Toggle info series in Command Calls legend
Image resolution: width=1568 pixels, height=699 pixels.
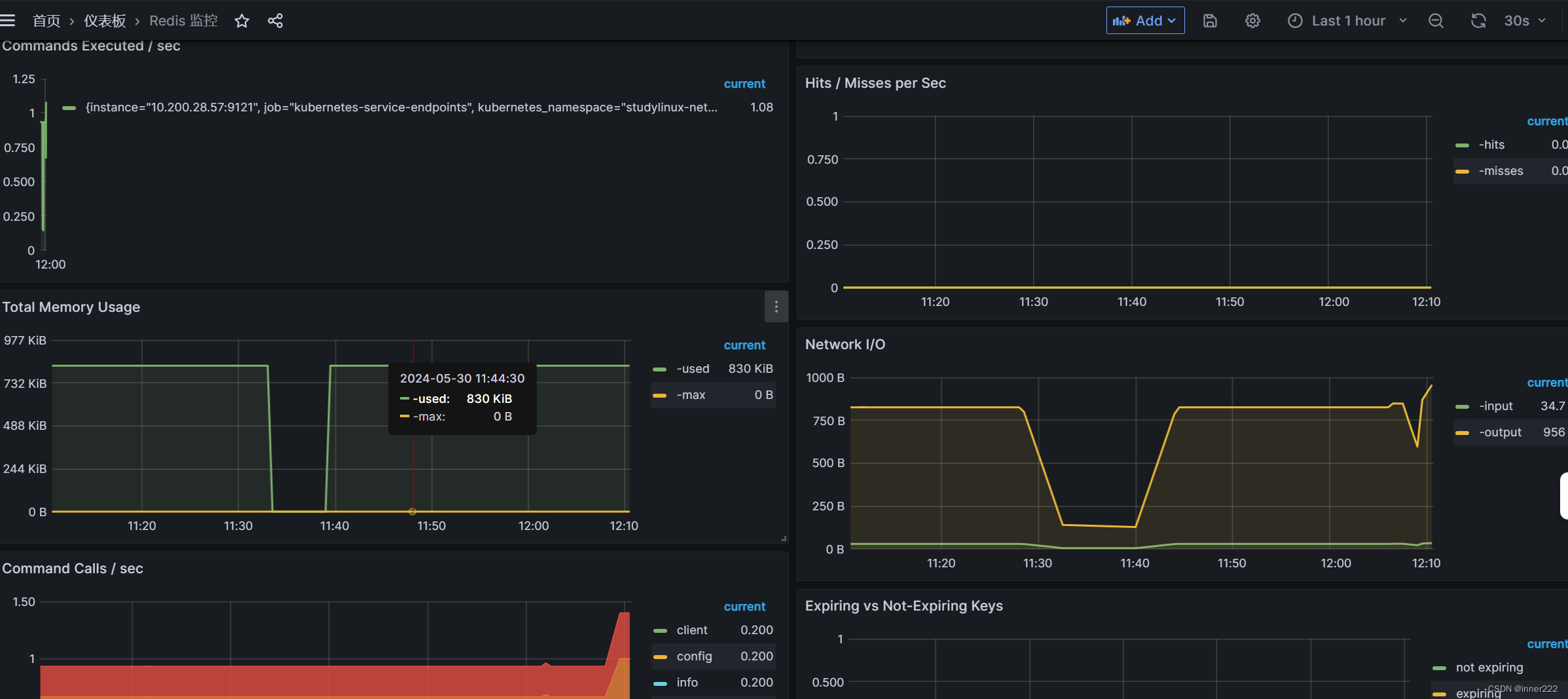pyautogui.click(x=687, y=683)
